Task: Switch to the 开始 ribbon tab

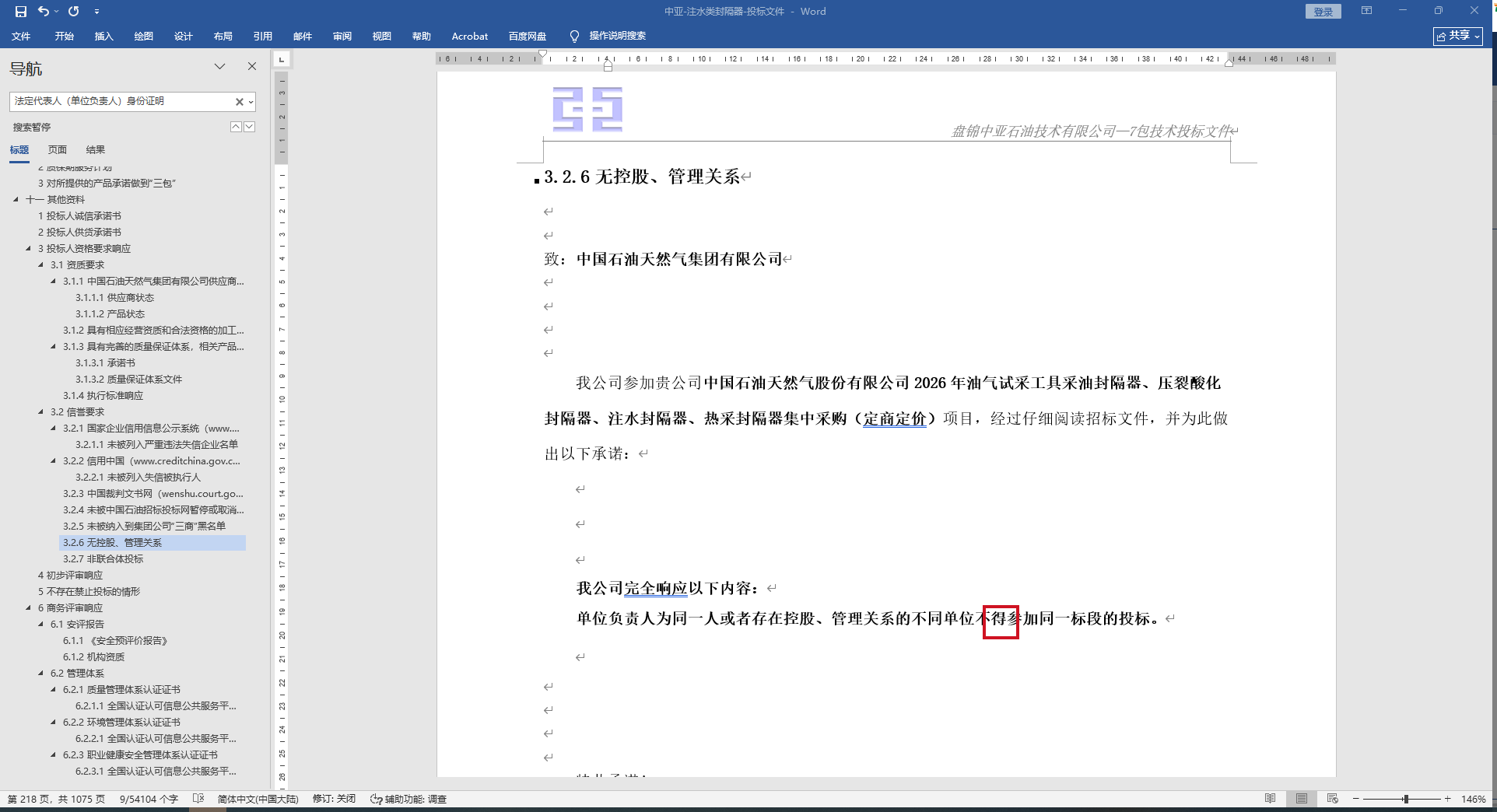Action: pos(64,37)
